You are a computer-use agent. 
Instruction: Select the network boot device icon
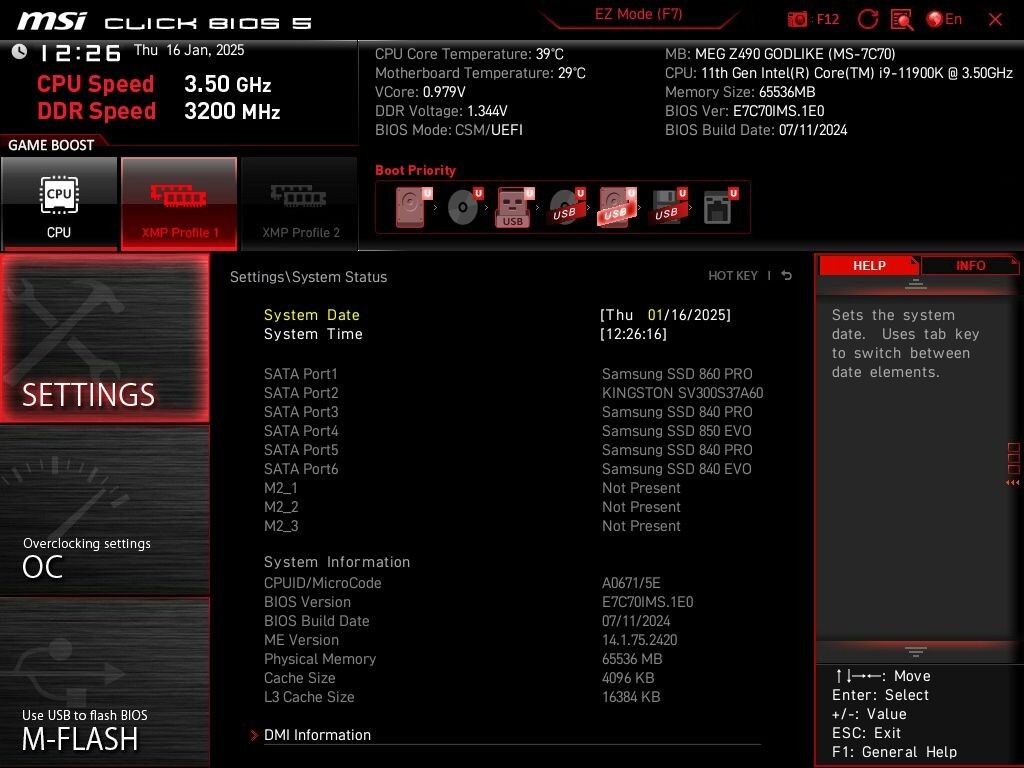(720, 207)
